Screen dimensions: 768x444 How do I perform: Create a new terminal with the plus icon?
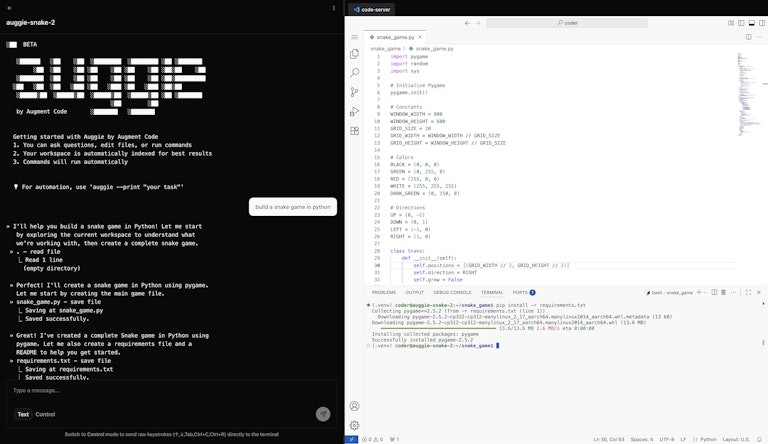pos(699,293)
